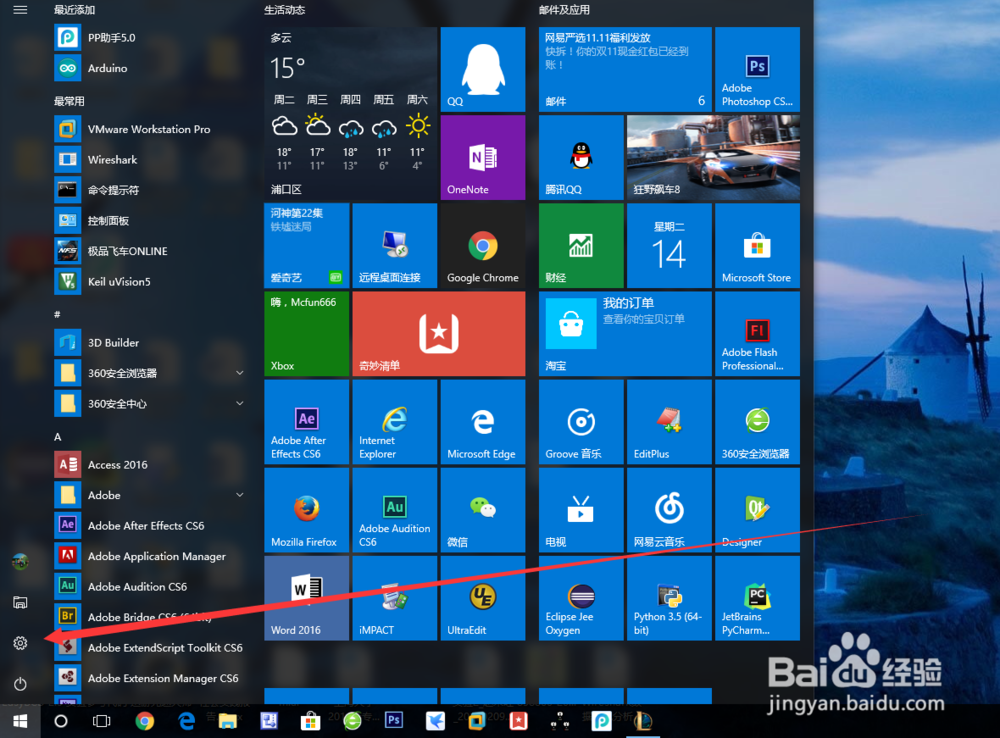Open the 财经 tile

(581, 246)
